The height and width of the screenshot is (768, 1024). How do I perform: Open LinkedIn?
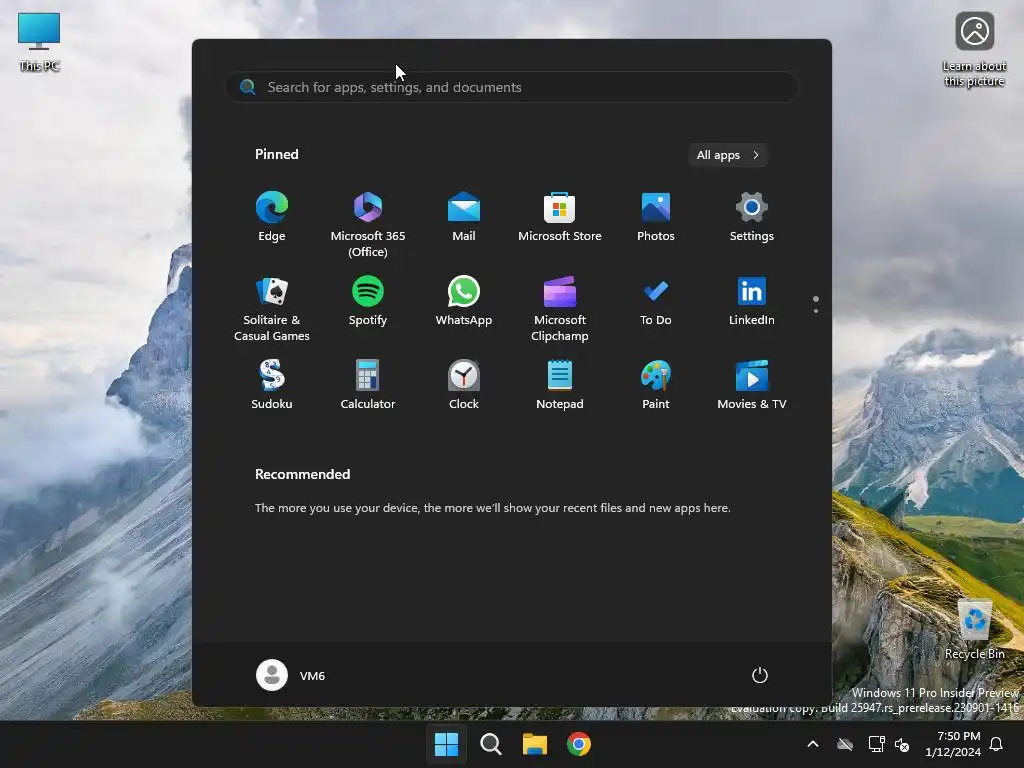pyautogui.click(x=752, y=301)
